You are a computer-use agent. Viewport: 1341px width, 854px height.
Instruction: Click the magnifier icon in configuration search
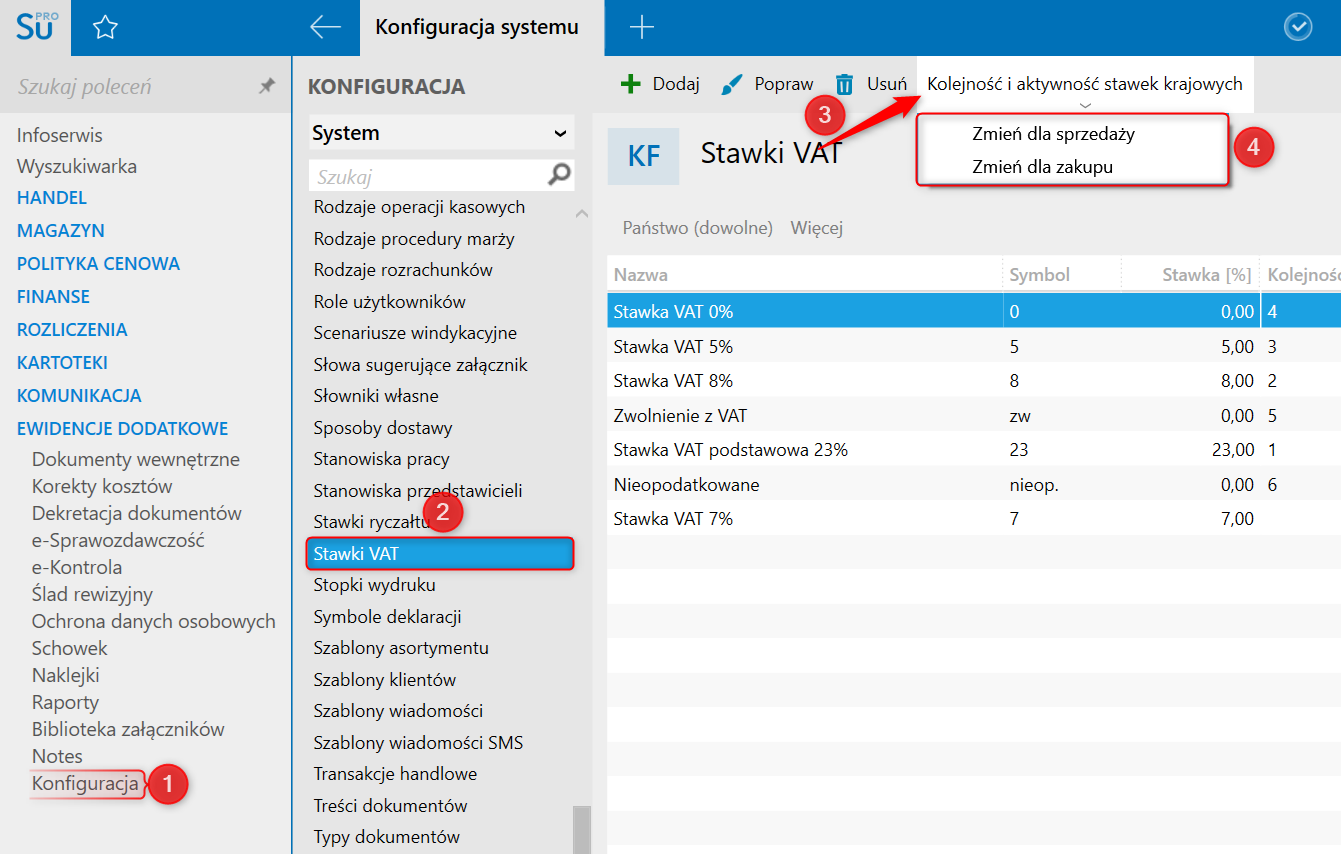560,175
